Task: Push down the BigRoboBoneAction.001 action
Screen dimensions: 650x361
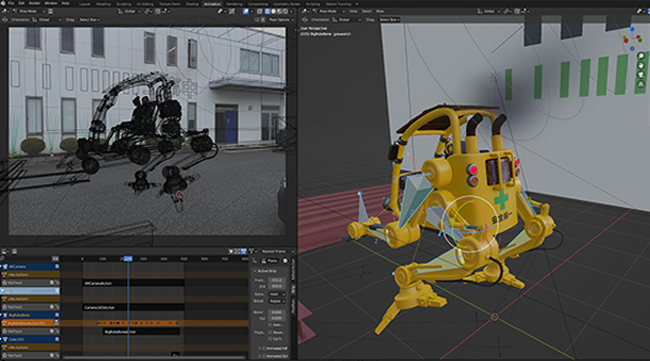Action: [56, 322]
